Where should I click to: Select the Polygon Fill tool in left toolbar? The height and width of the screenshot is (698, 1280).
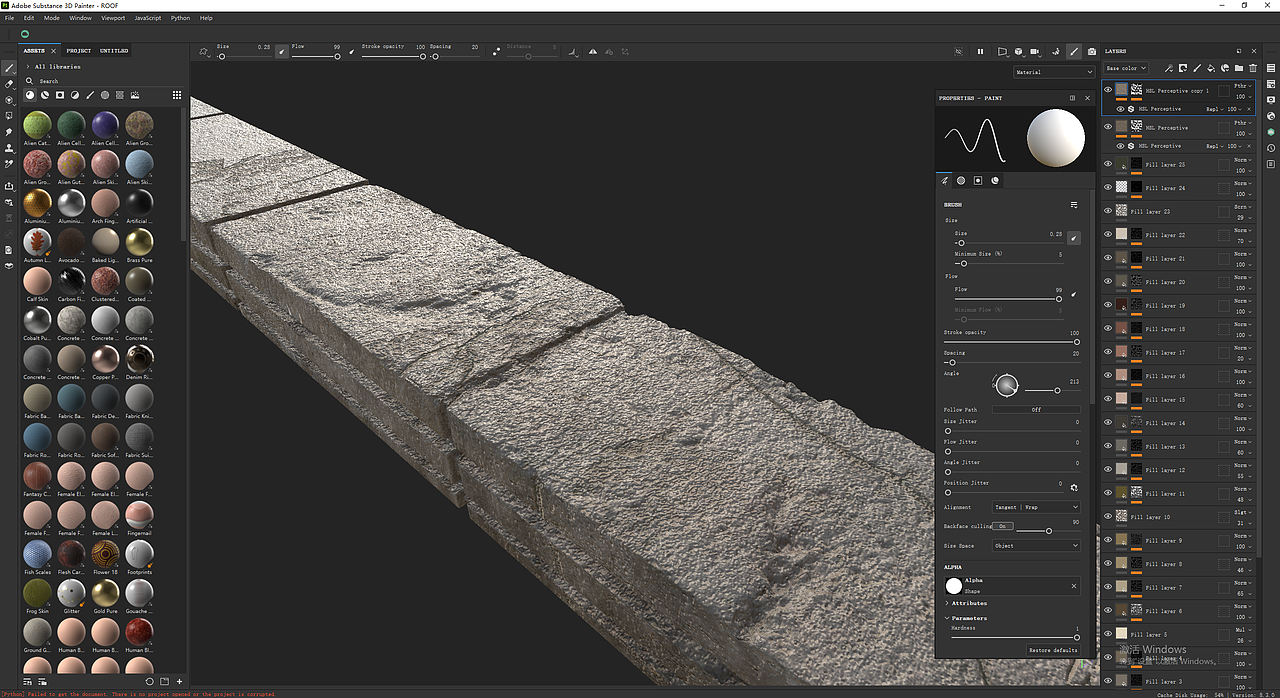(x=9, y=116)
